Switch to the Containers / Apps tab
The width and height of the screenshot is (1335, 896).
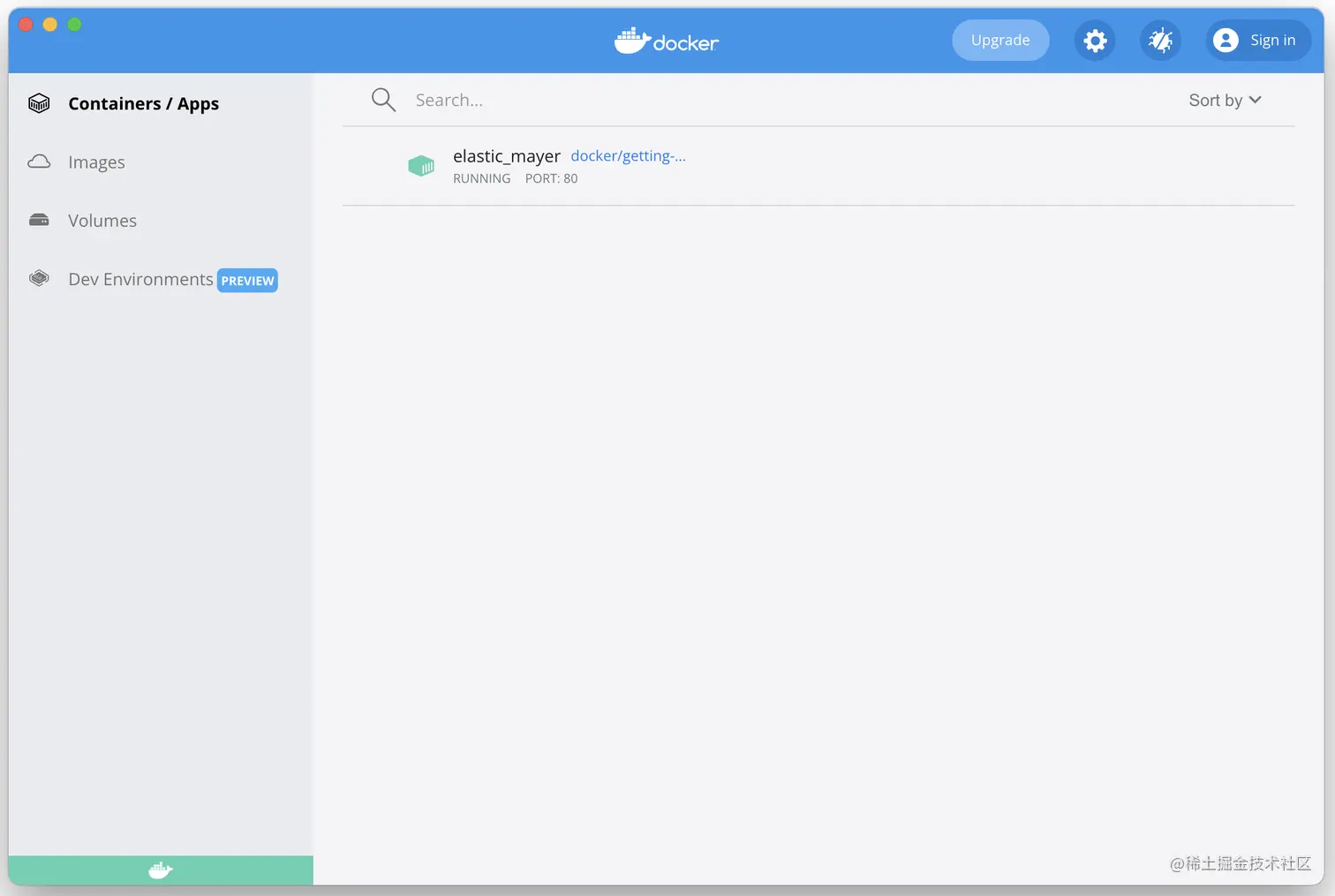[143, 103]
